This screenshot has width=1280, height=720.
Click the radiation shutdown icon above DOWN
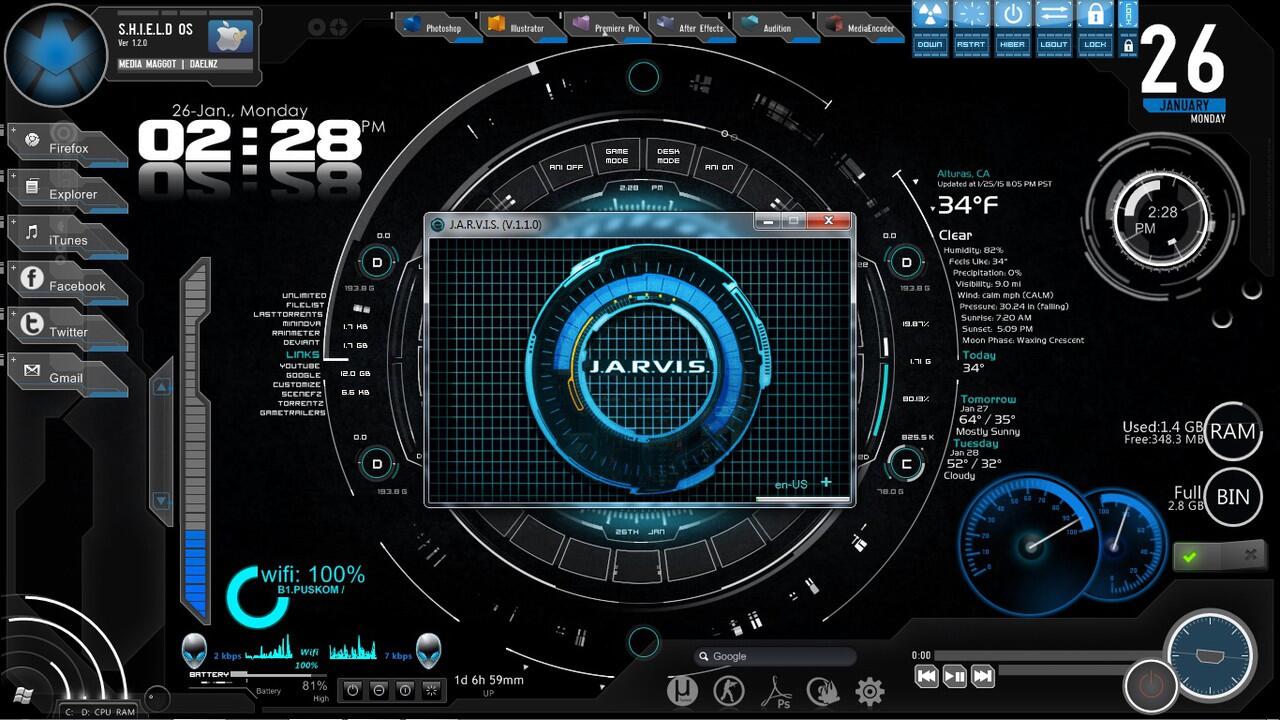coord(930,14)
